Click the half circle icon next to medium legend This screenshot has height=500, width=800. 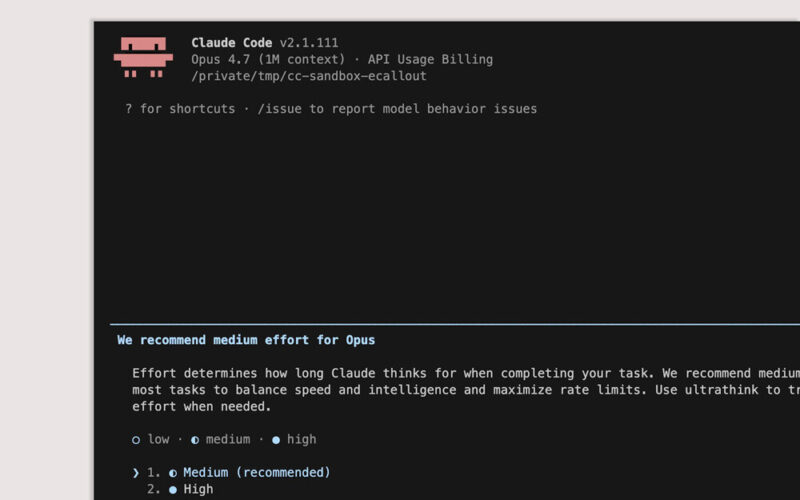point(195,440)
